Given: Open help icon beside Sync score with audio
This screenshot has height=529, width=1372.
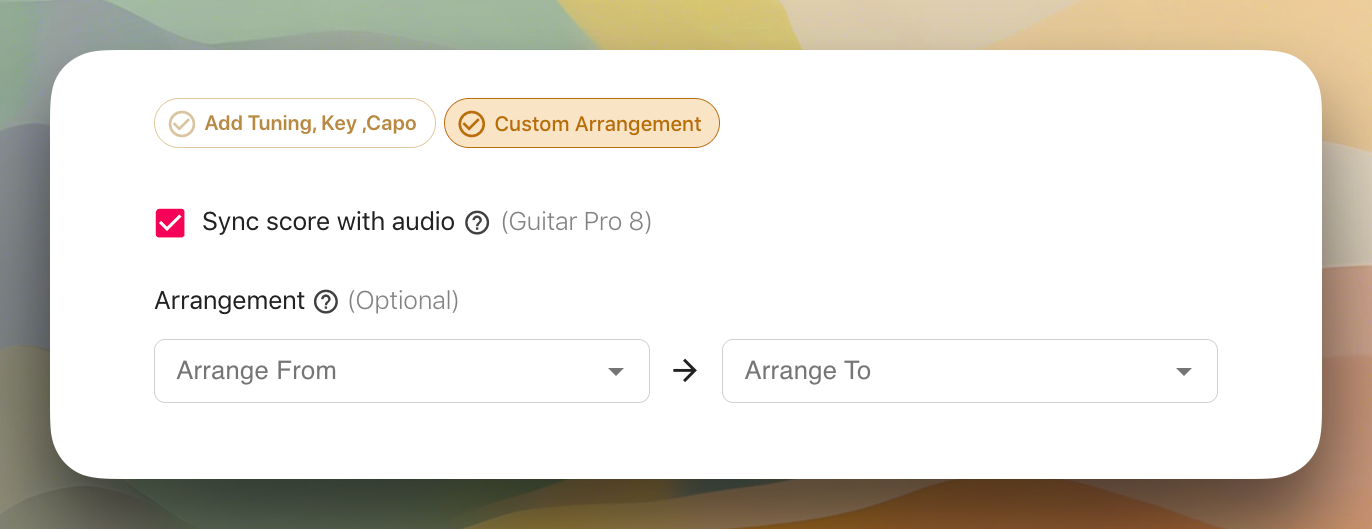Looking at the screenshot, I should 477,223.
